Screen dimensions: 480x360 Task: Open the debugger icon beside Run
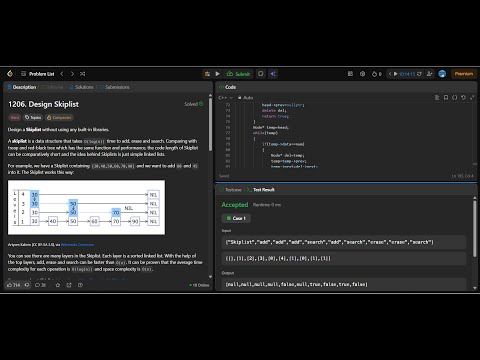click(207, 74)
